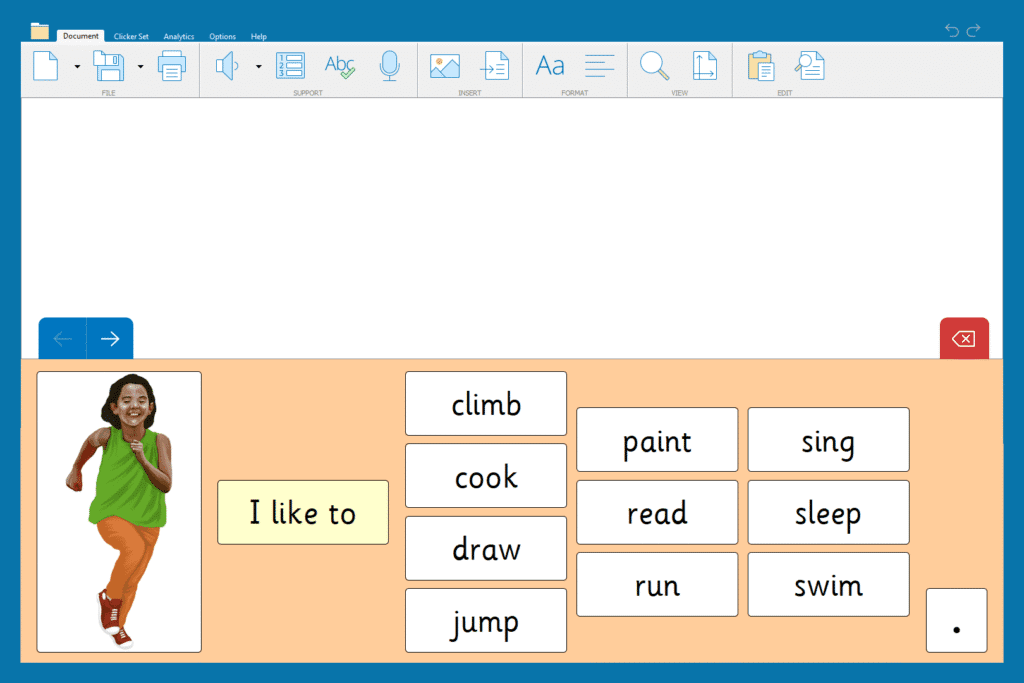This screenshot has height=683, width=1024.
Task: Undo the last action
Action: tap(952, 30)
